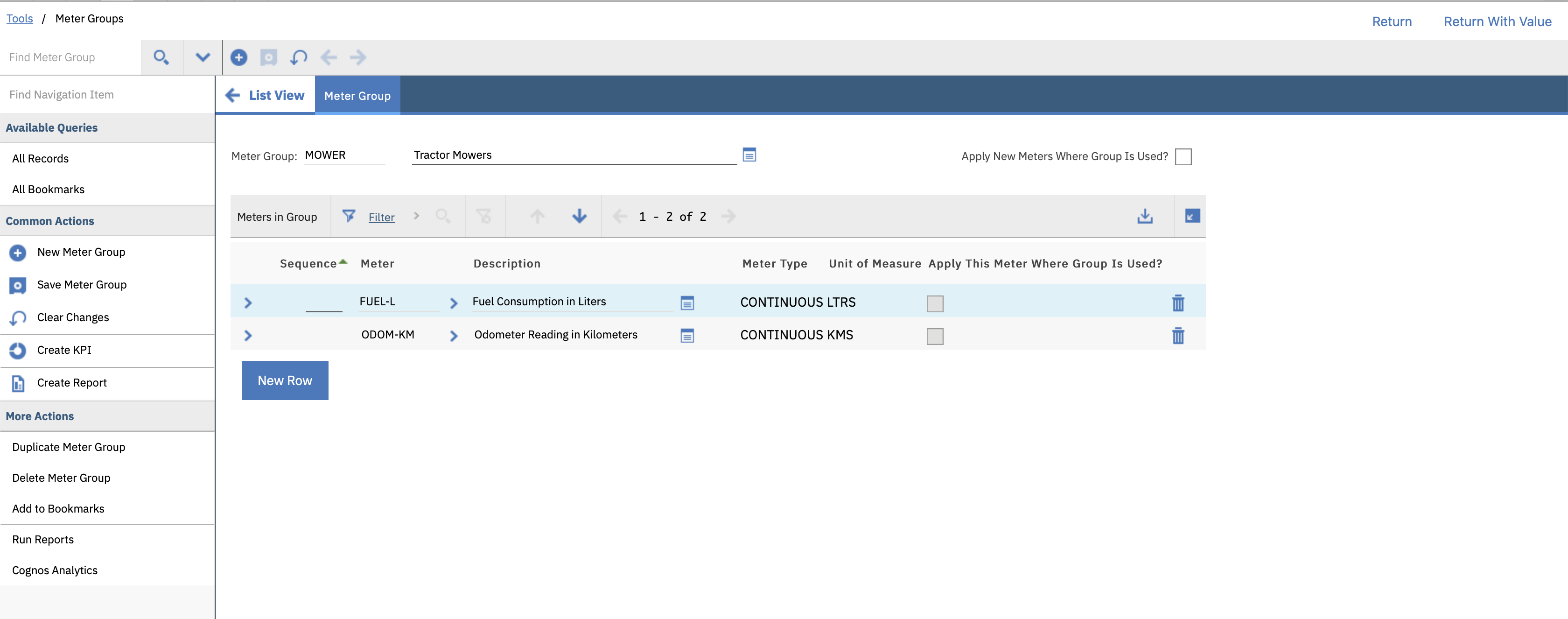Click the Filter link in table toolbar
Screen dimensions: 1568x619
(x=382, y=217)
